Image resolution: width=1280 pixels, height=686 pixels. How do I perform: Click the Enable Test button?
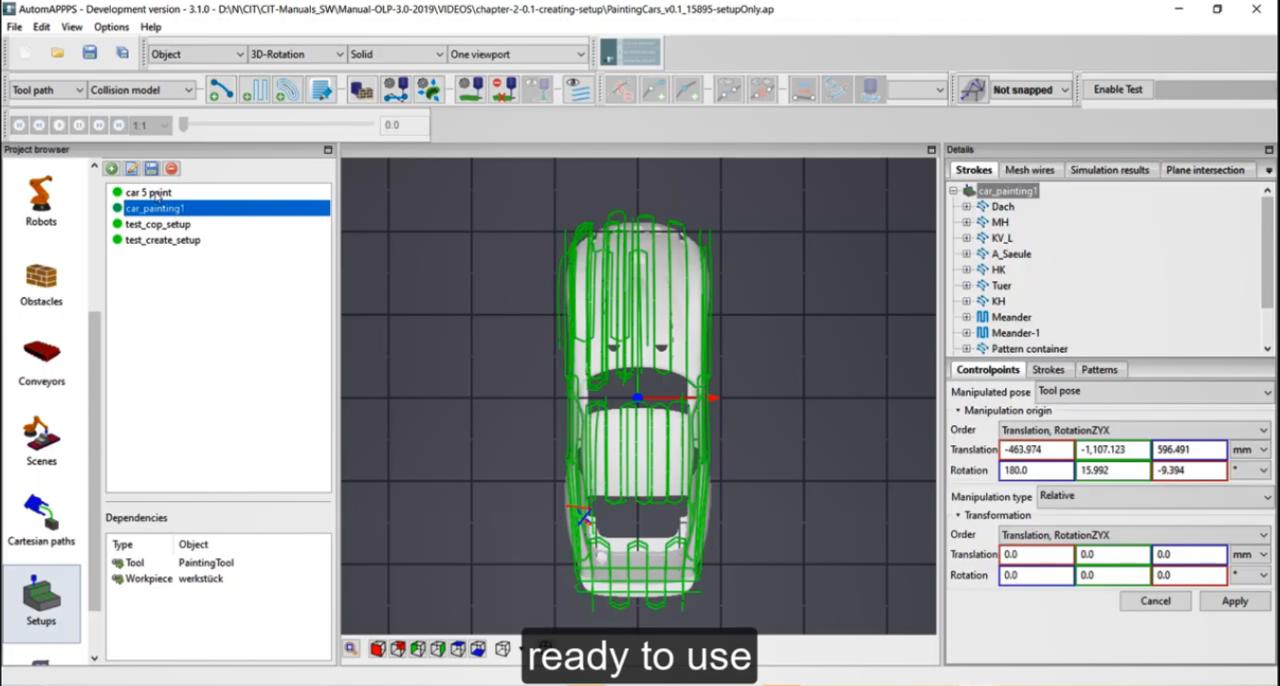(x=1117, y=89)
